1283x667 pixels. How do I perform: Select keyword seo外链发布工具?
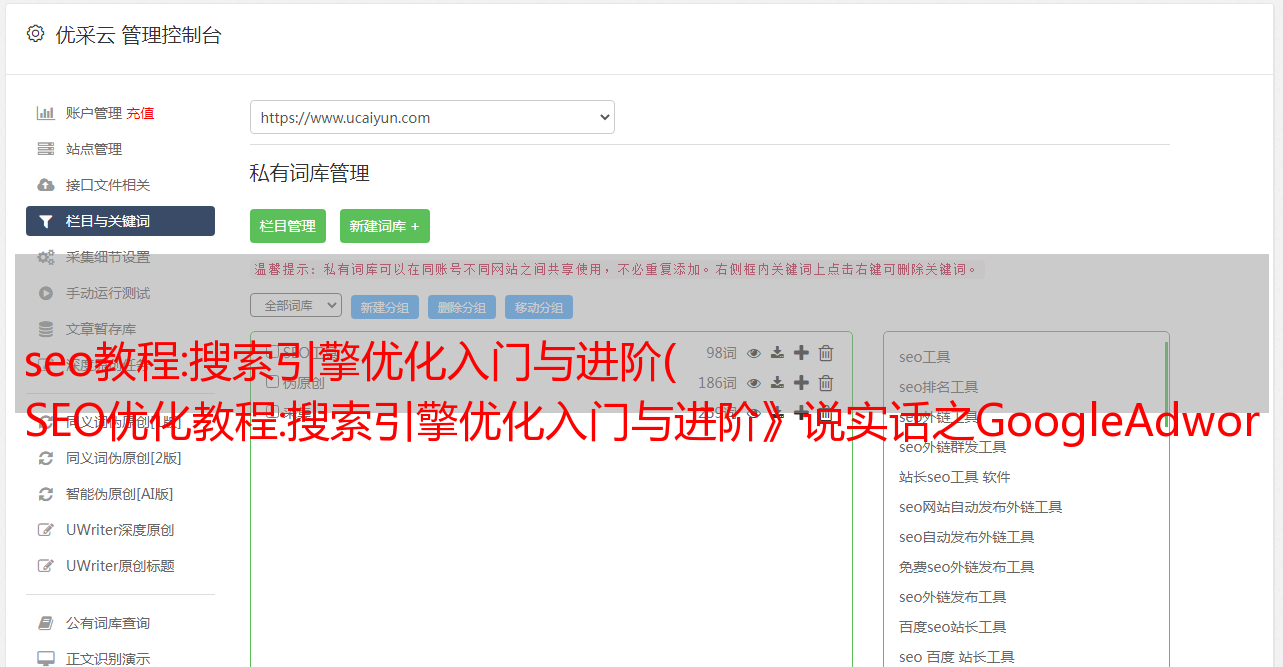coord(953,597)
